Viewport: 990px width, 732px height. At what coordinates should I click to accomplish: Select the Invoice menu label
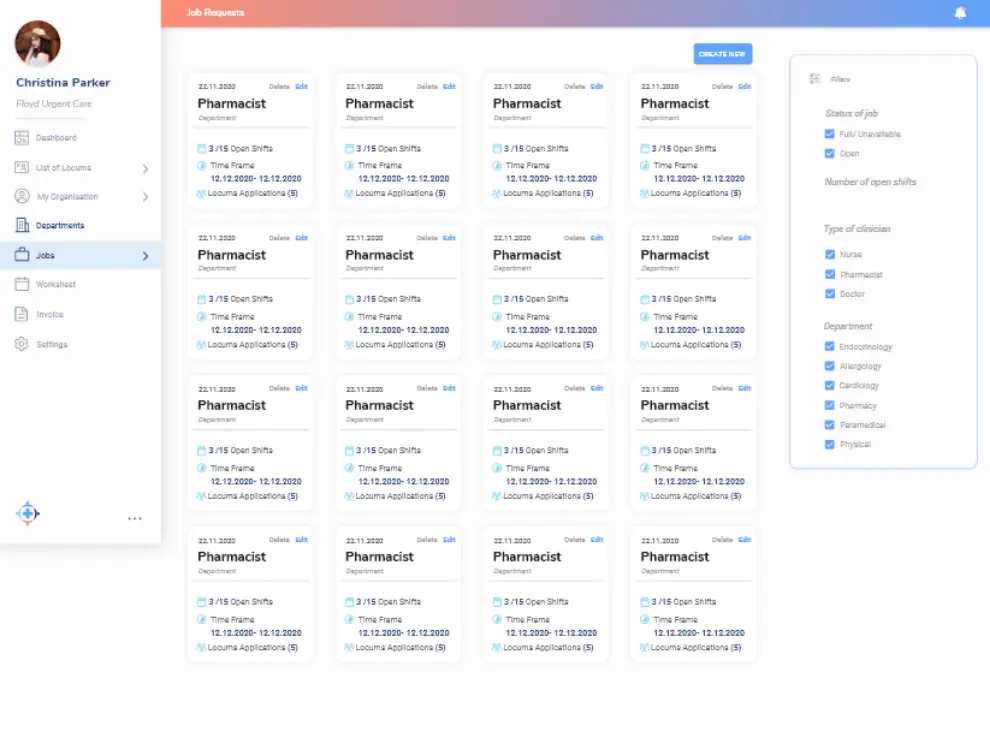pyautogui.click(x=50, y=315)
